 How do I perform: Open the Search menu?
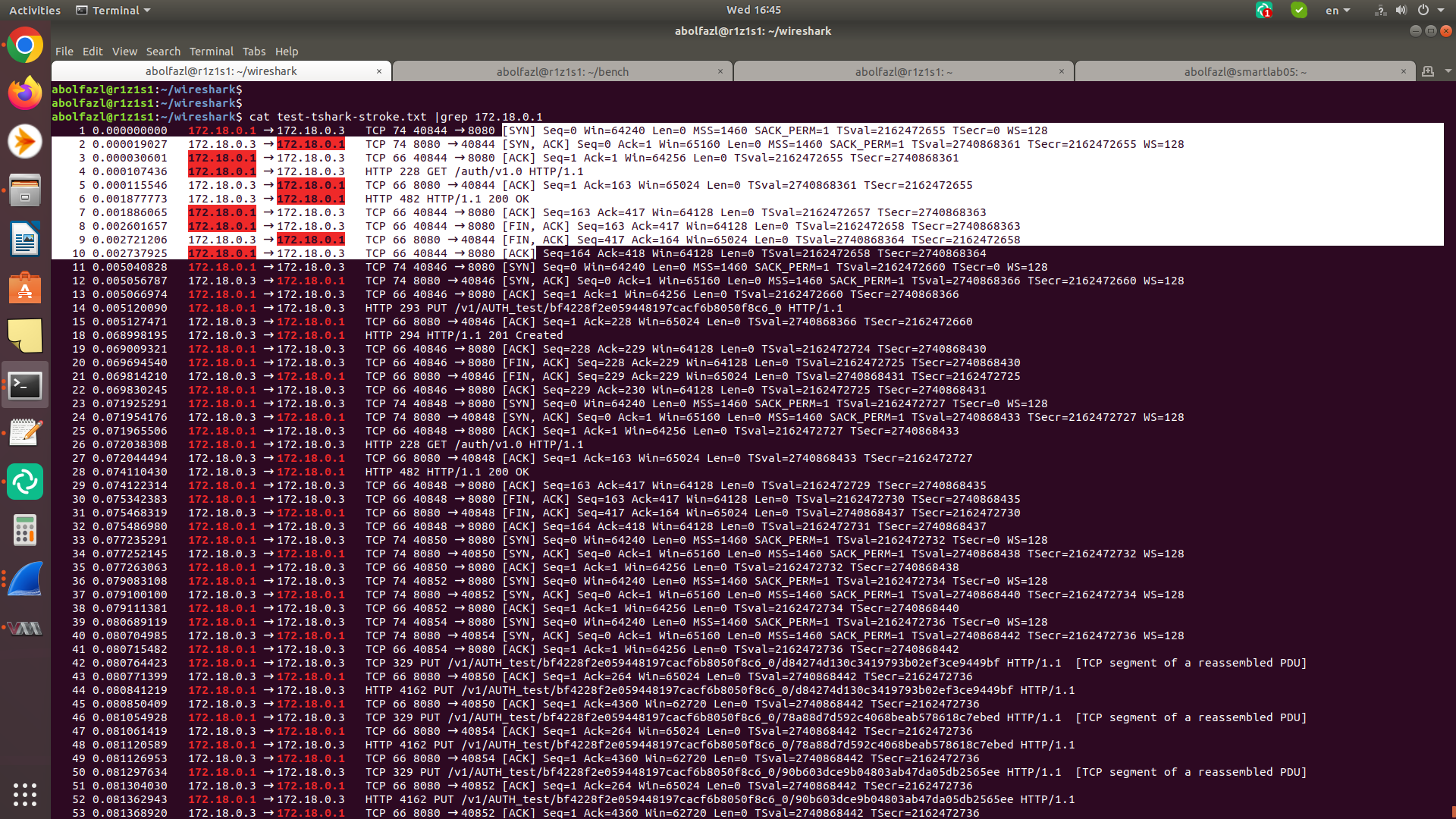click(163, 52)
